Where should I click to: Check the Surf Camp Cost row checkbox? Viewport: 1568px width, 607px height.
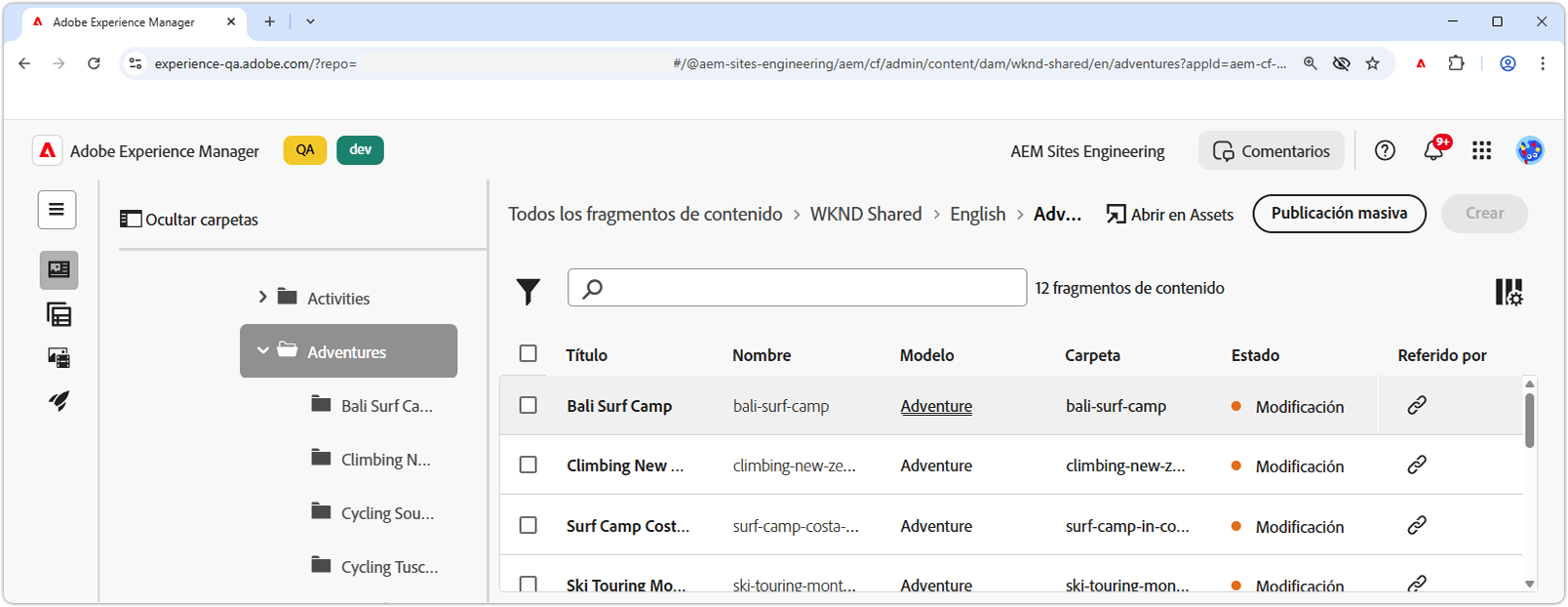(529, 525)
